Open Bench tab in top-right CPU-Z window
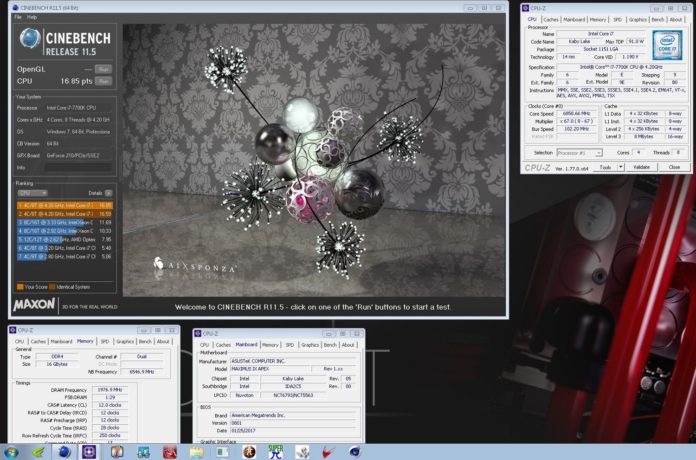 [658, 20]
